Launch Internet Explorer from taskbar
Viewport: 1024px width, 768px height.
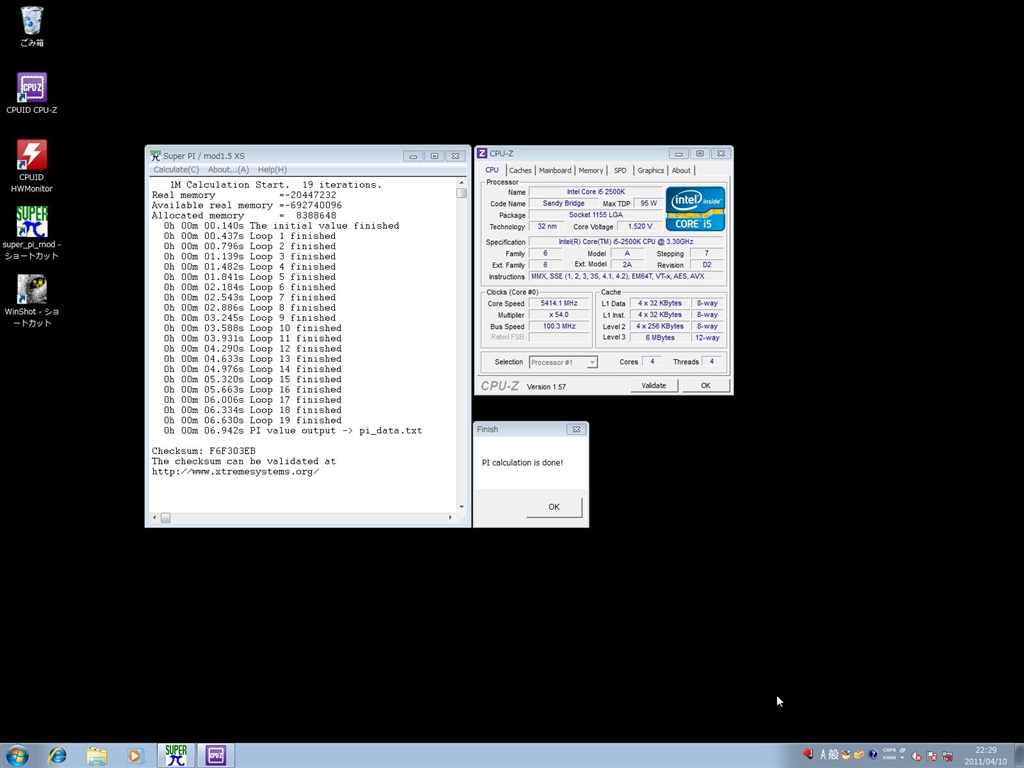[57, 756]
